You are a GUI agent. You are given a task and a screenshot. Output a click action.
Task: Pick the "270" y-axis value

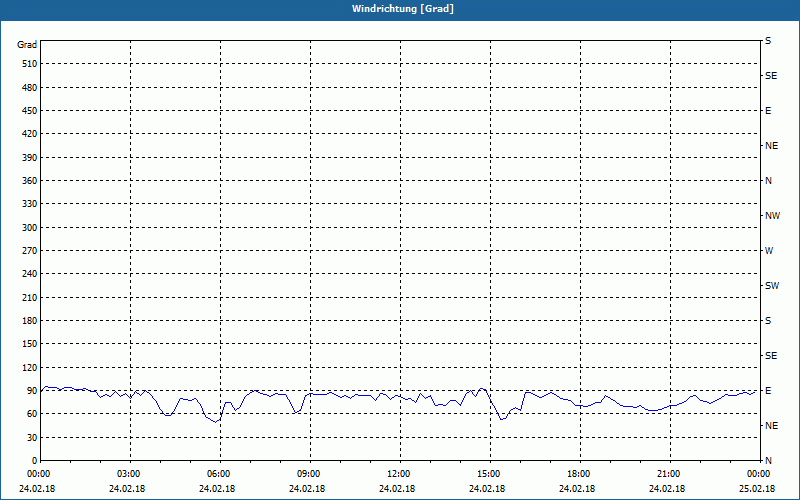pyautogui.click(x=30, y=251)
